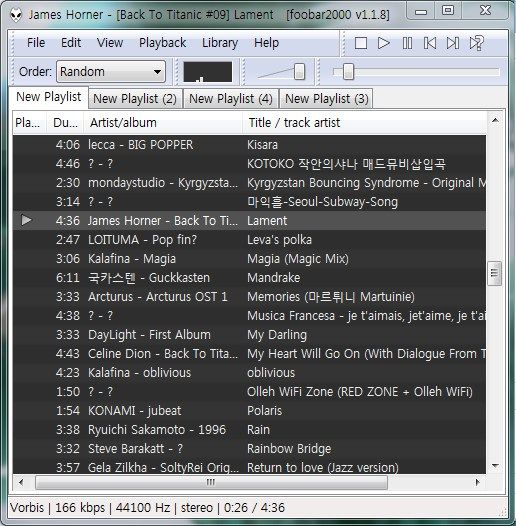
Task: Open the Help menu
Action: [266, 43]
